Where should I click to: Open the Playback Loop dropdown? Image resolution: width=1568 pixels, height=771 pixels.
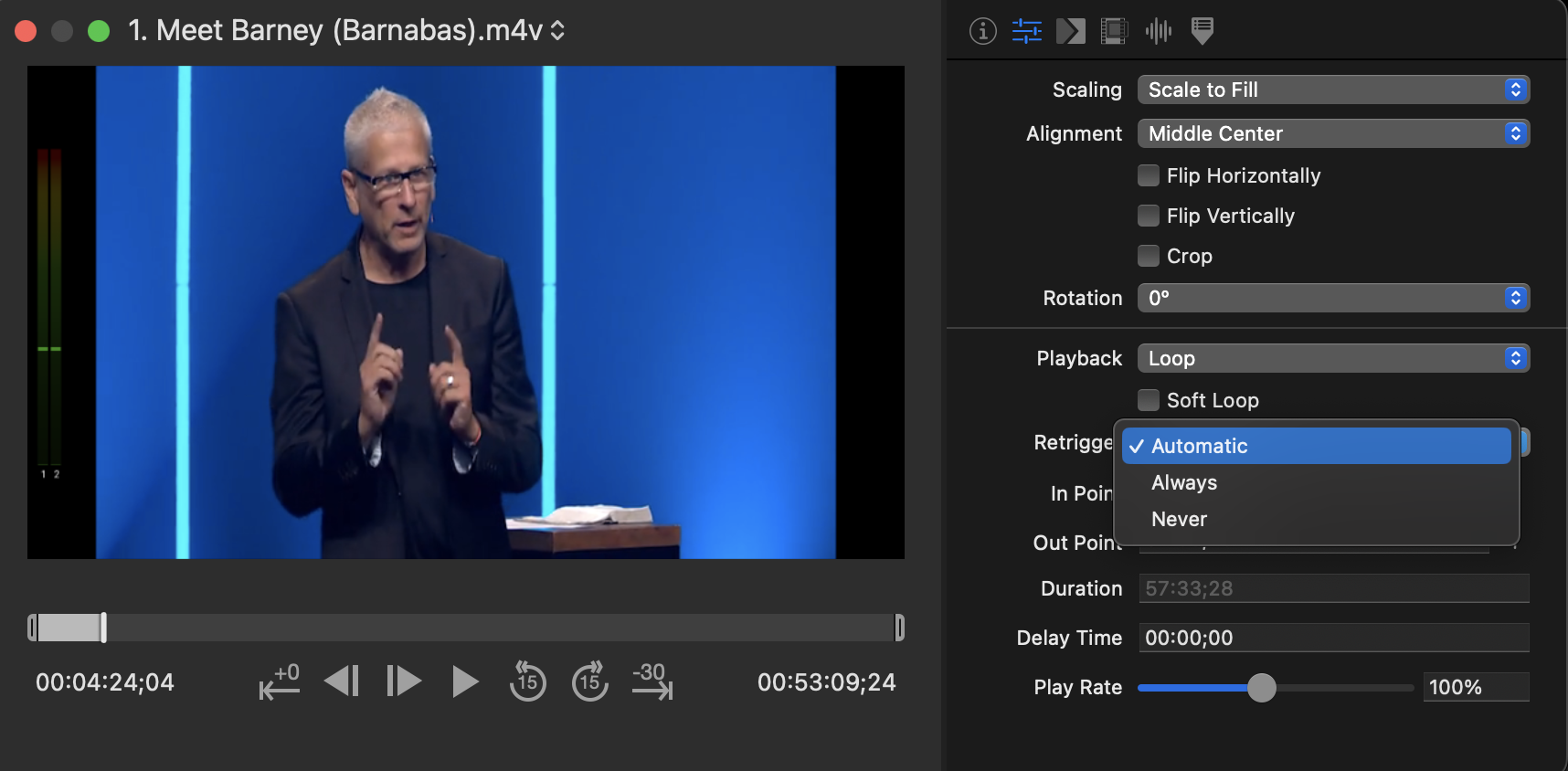[x=1333, y=358]
